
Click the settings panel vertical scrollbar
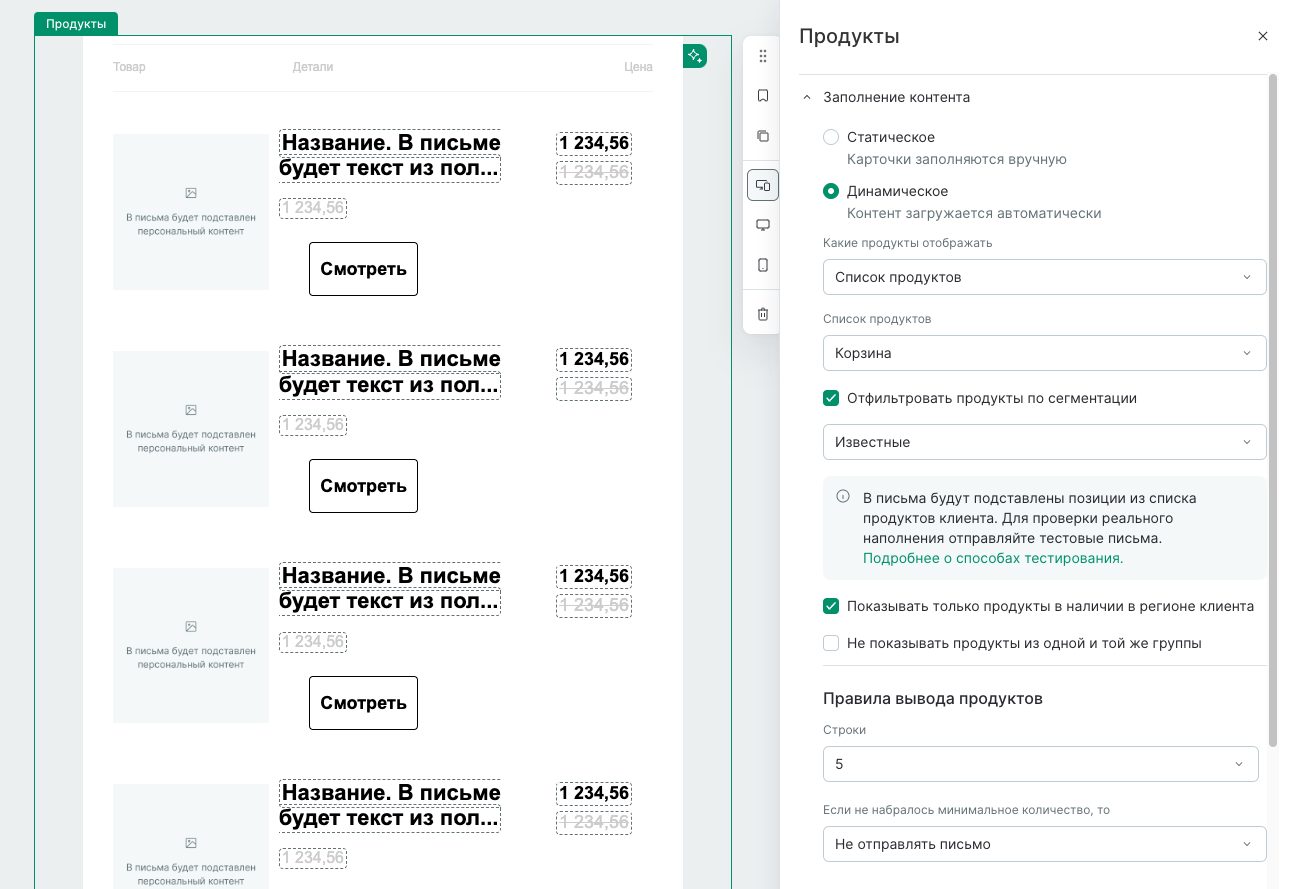click(1273, 410)
